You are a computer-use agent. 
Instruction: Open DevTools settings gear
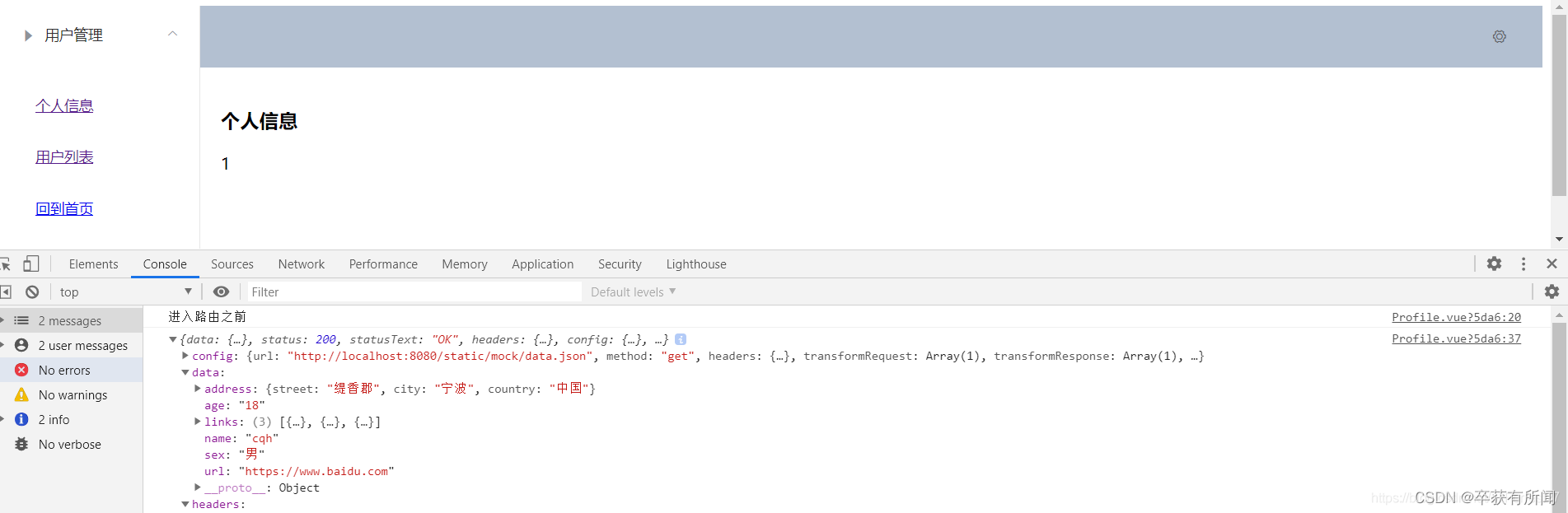point(1494,263)
